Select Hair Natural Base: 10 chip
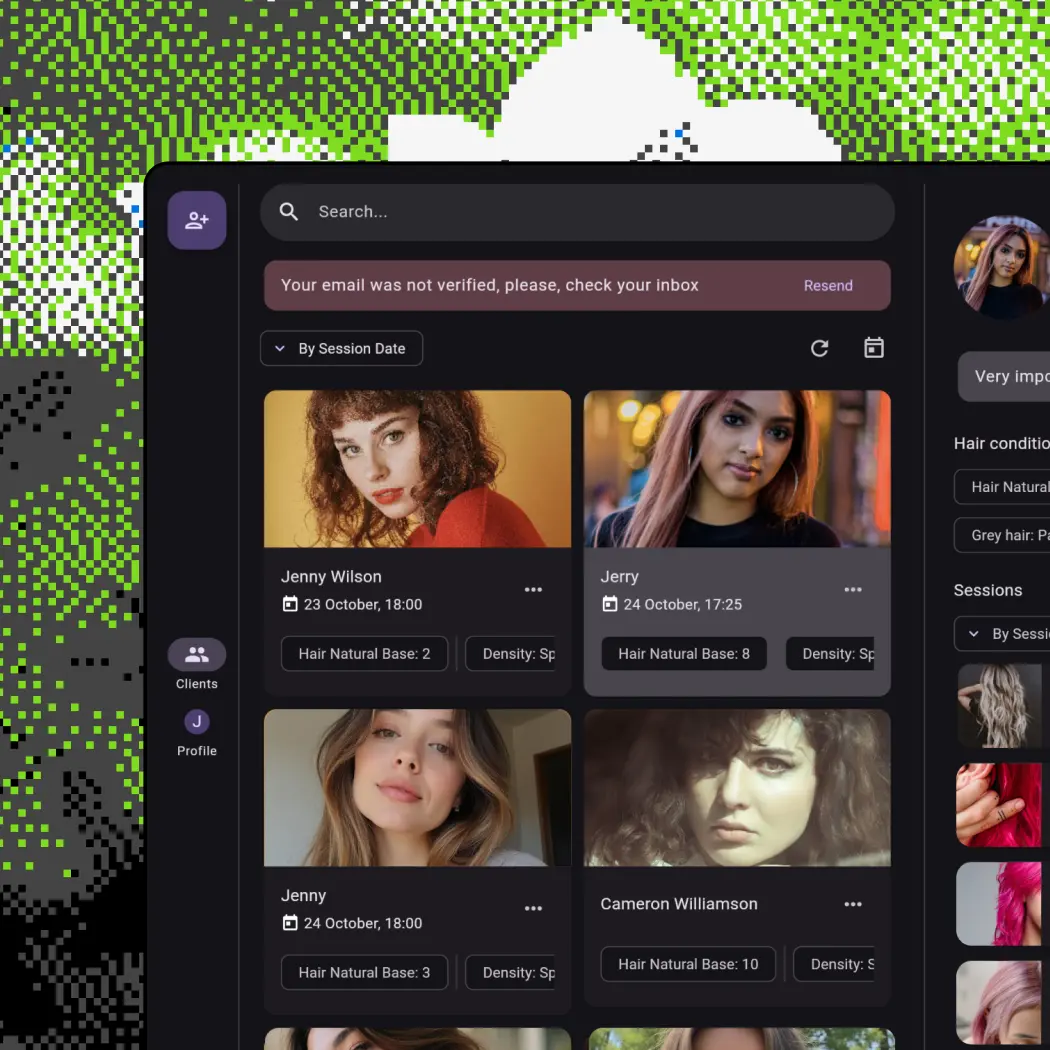The height and width of the screenshot is (1050, 1050). click(x=688, y=965)
